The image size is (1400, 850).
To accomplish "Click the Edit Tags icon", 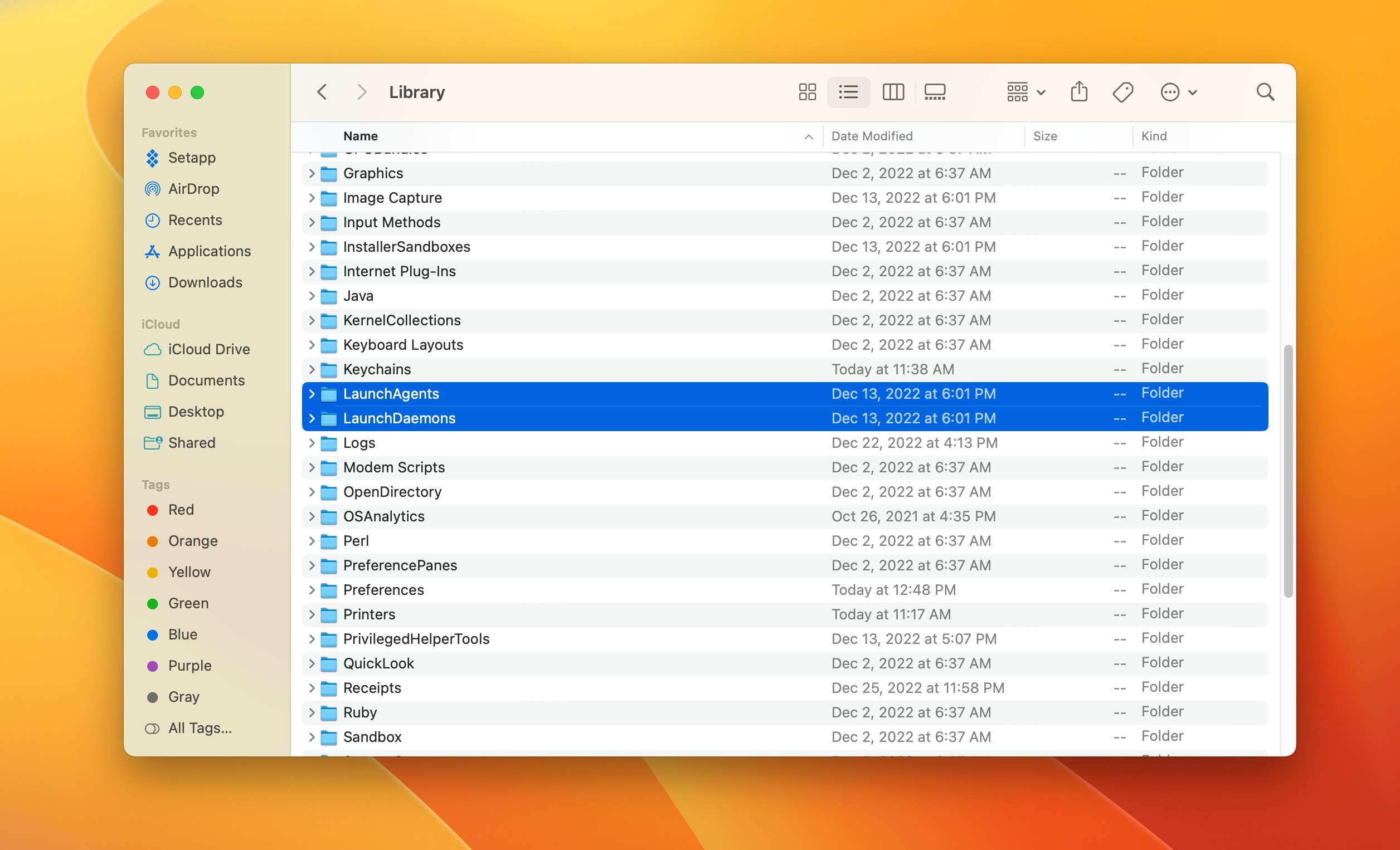I will (1122, 92).
